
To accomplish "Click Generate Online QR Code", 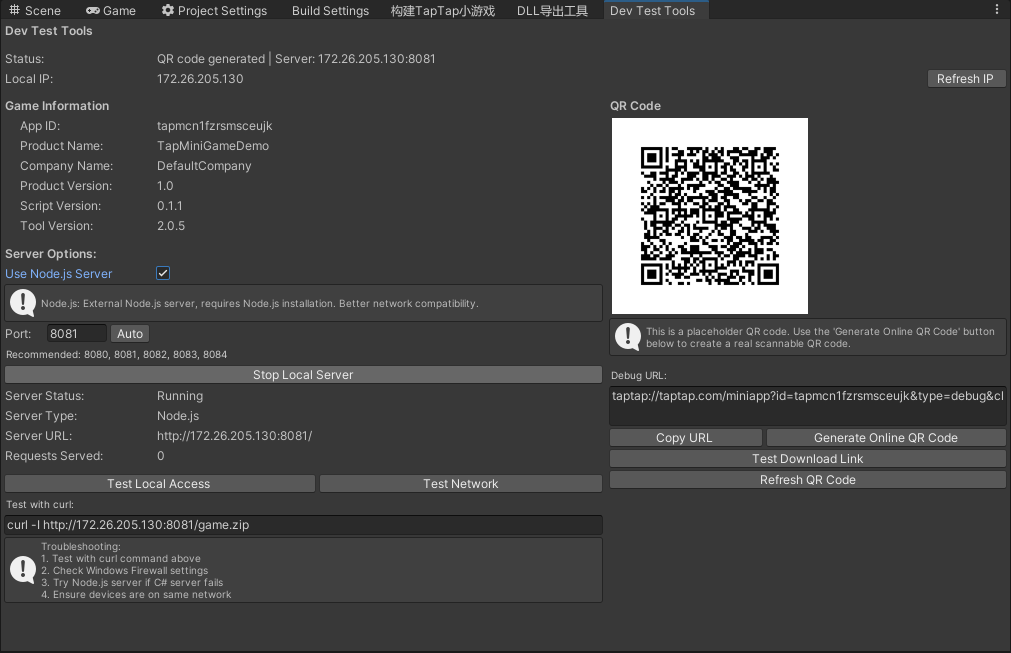I will [x=886, y=438].
